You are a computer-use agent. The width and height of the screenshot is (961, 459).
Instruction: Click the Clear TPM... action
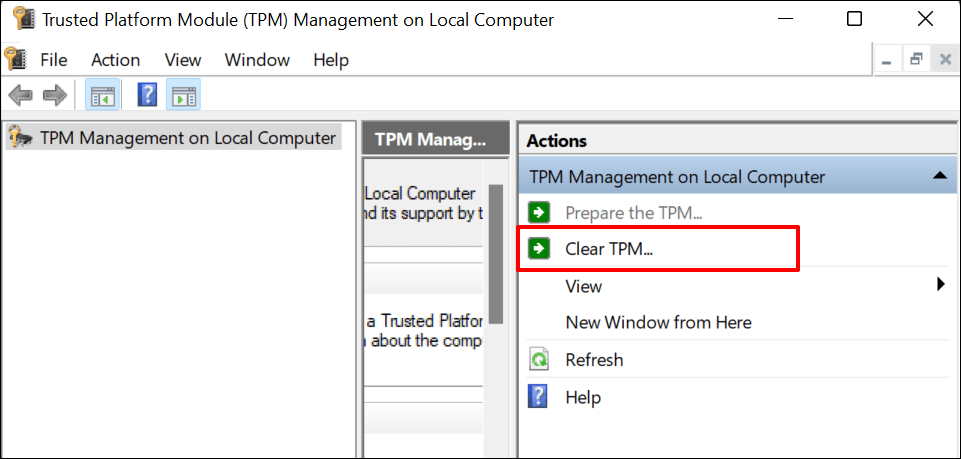[609, 248]
